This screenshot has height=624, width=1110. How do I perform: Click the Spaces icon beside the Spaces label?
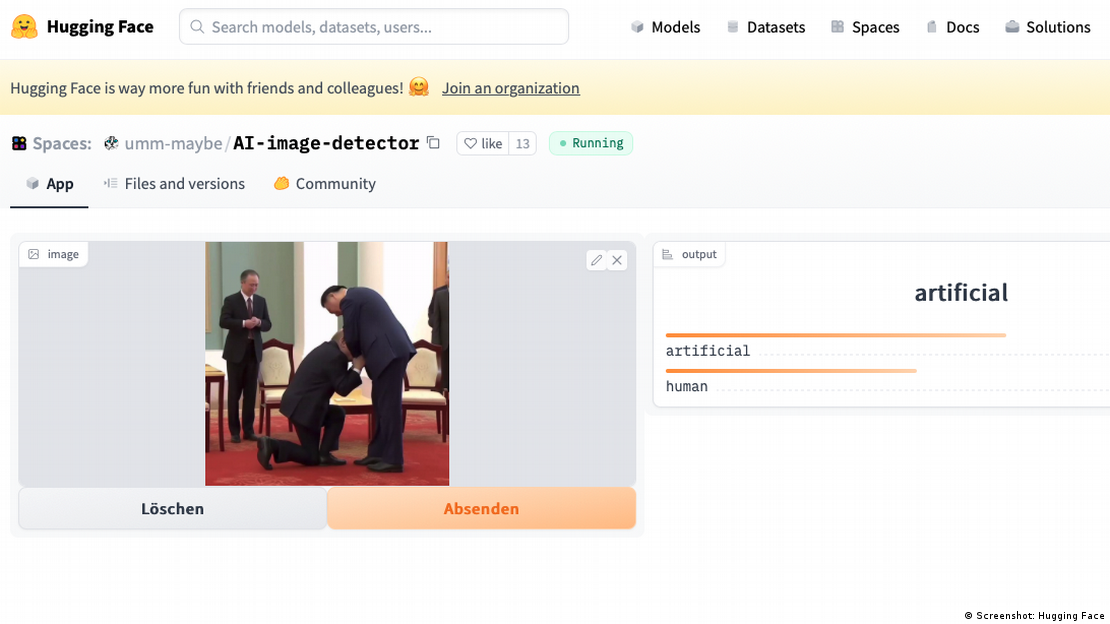point(19,143)
